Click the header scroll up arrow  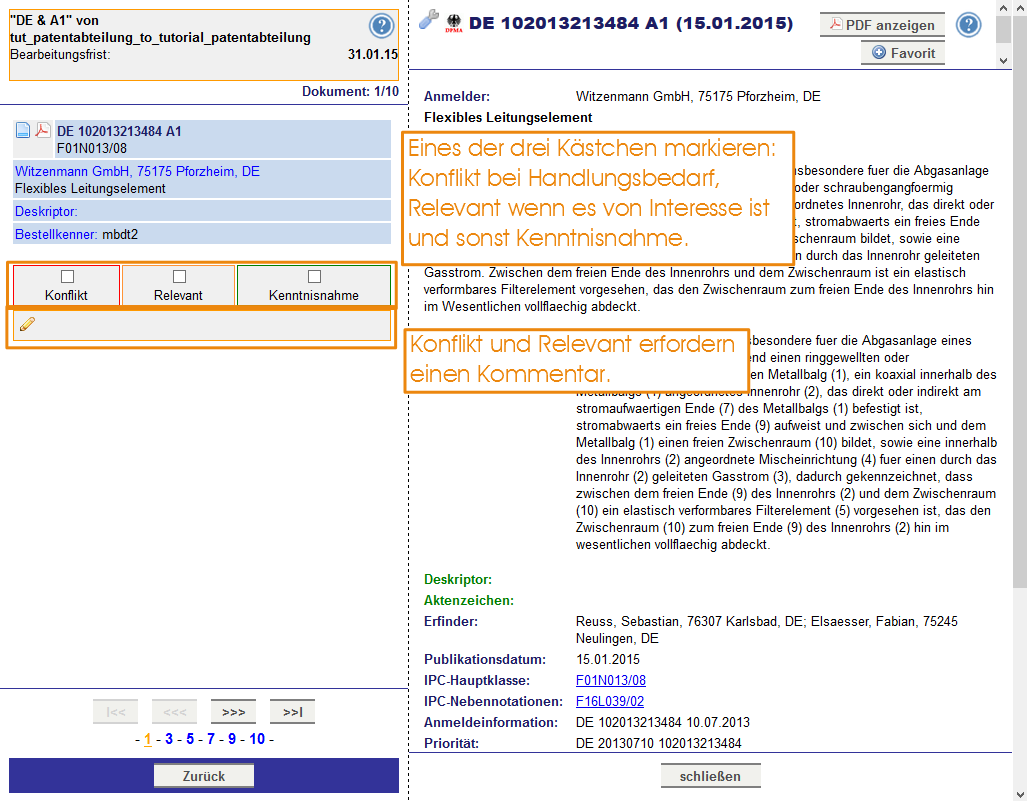coord(1003,9)
